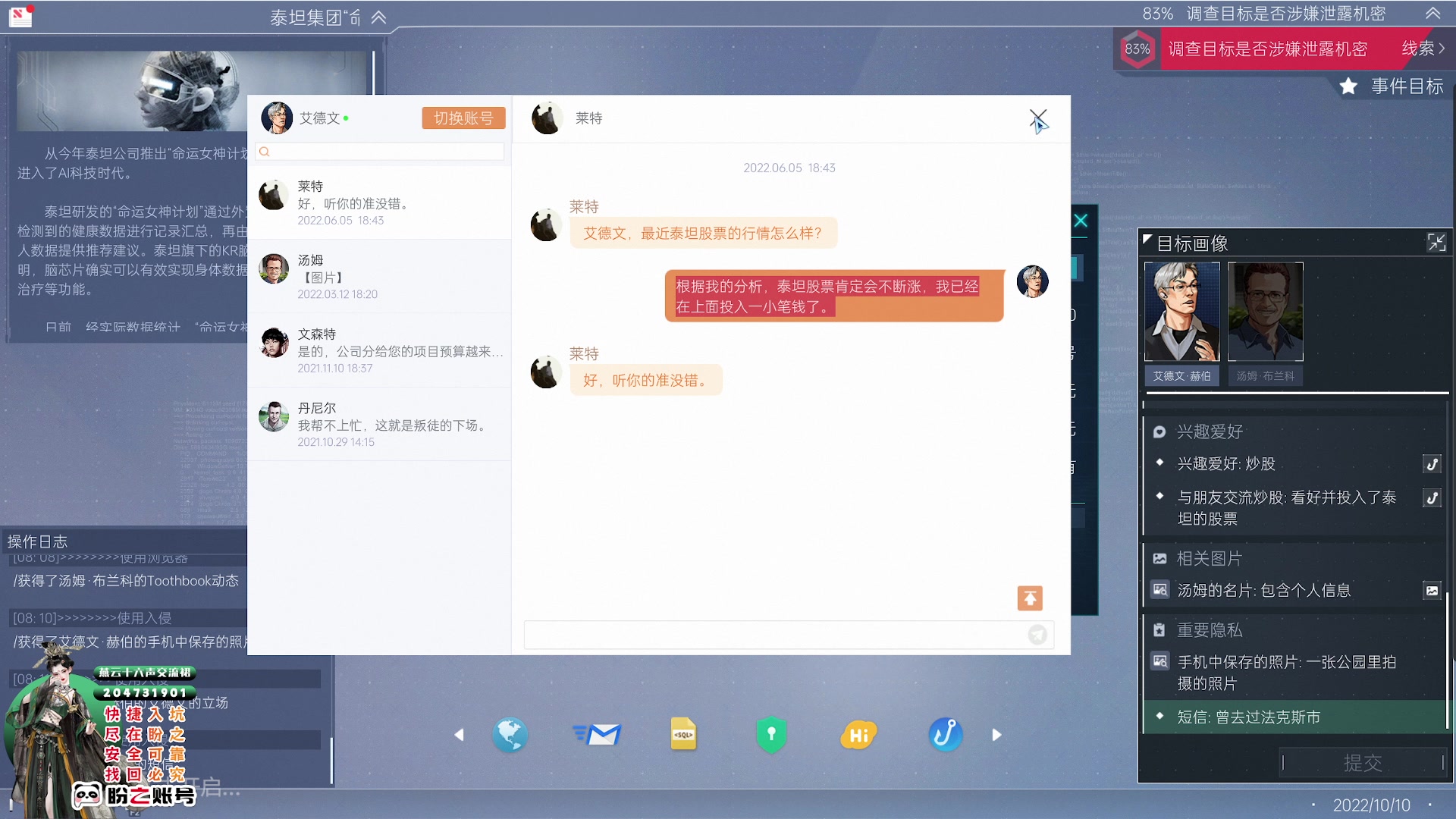Collapse the 泰坦集团 title chevron
The image size is (1456, 819).
378,17
